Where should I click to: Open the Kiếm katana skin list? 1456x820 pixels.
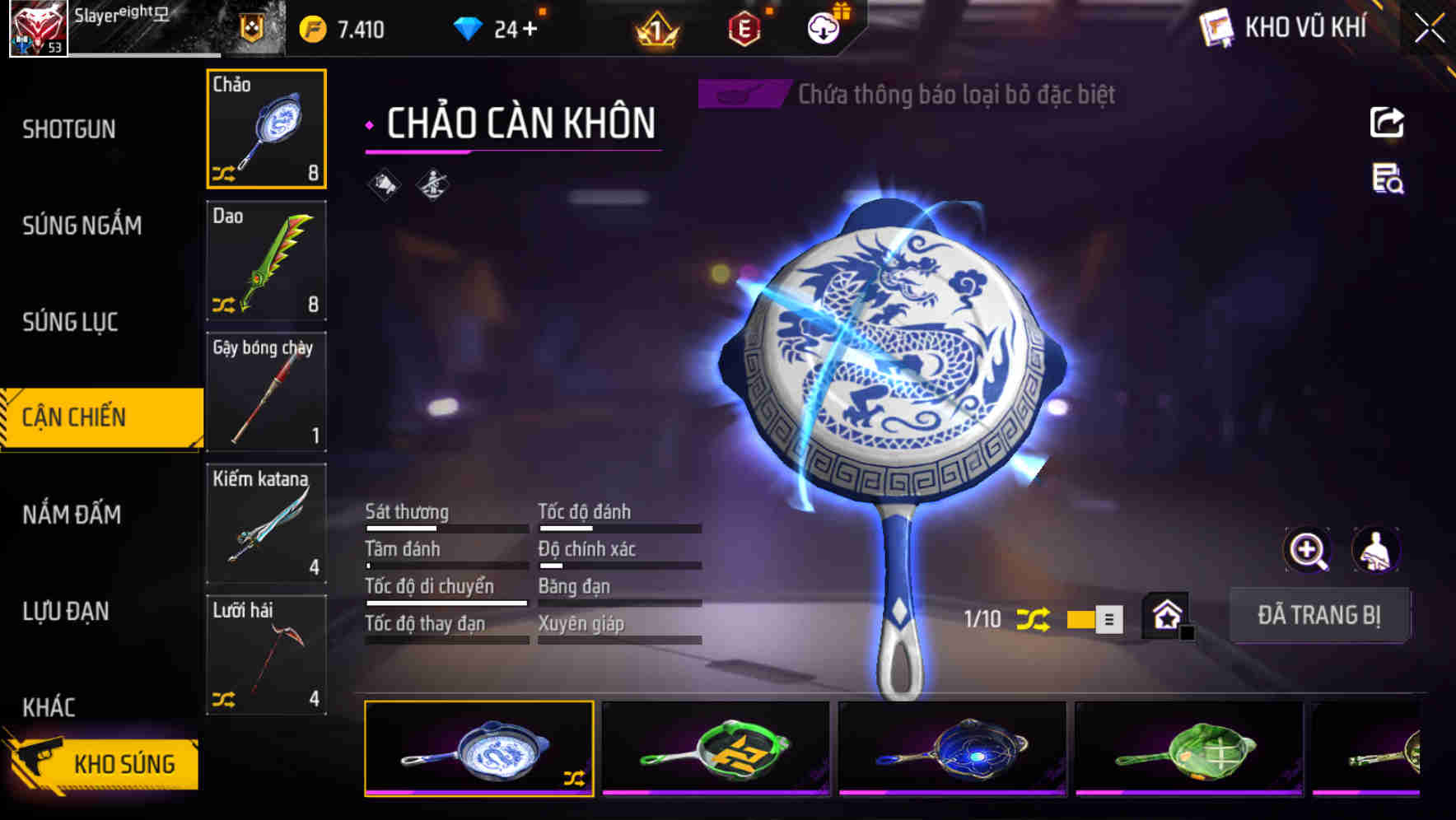(x=266, y=524)
